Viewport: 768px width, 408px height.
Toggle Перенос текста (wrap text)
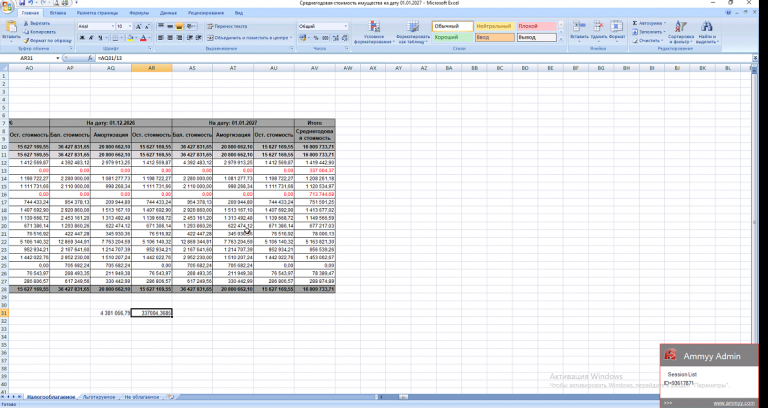227,26
